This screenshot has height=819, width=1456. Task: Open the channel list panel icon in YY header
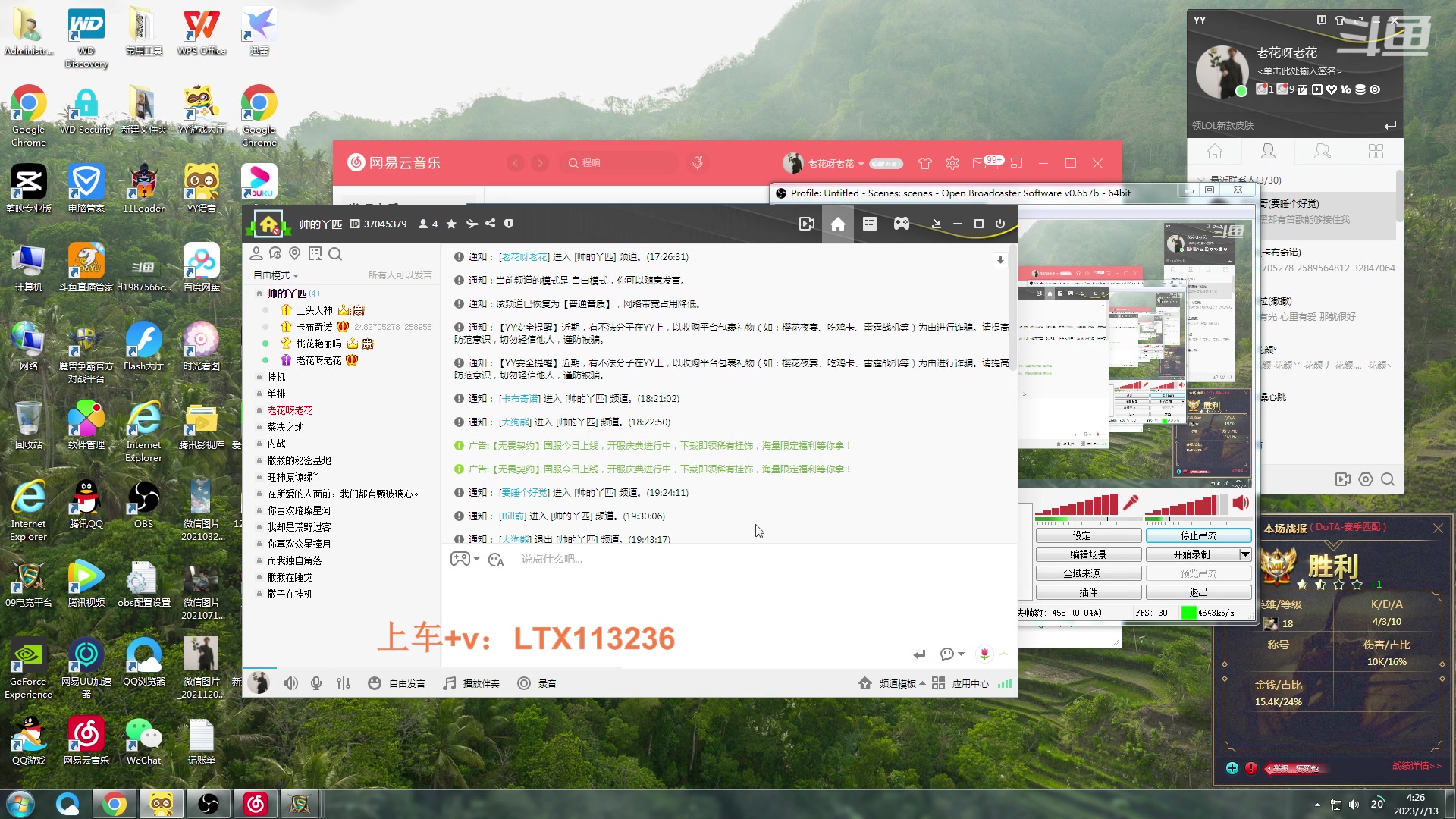pyautogui.click(x=870, y=224)
